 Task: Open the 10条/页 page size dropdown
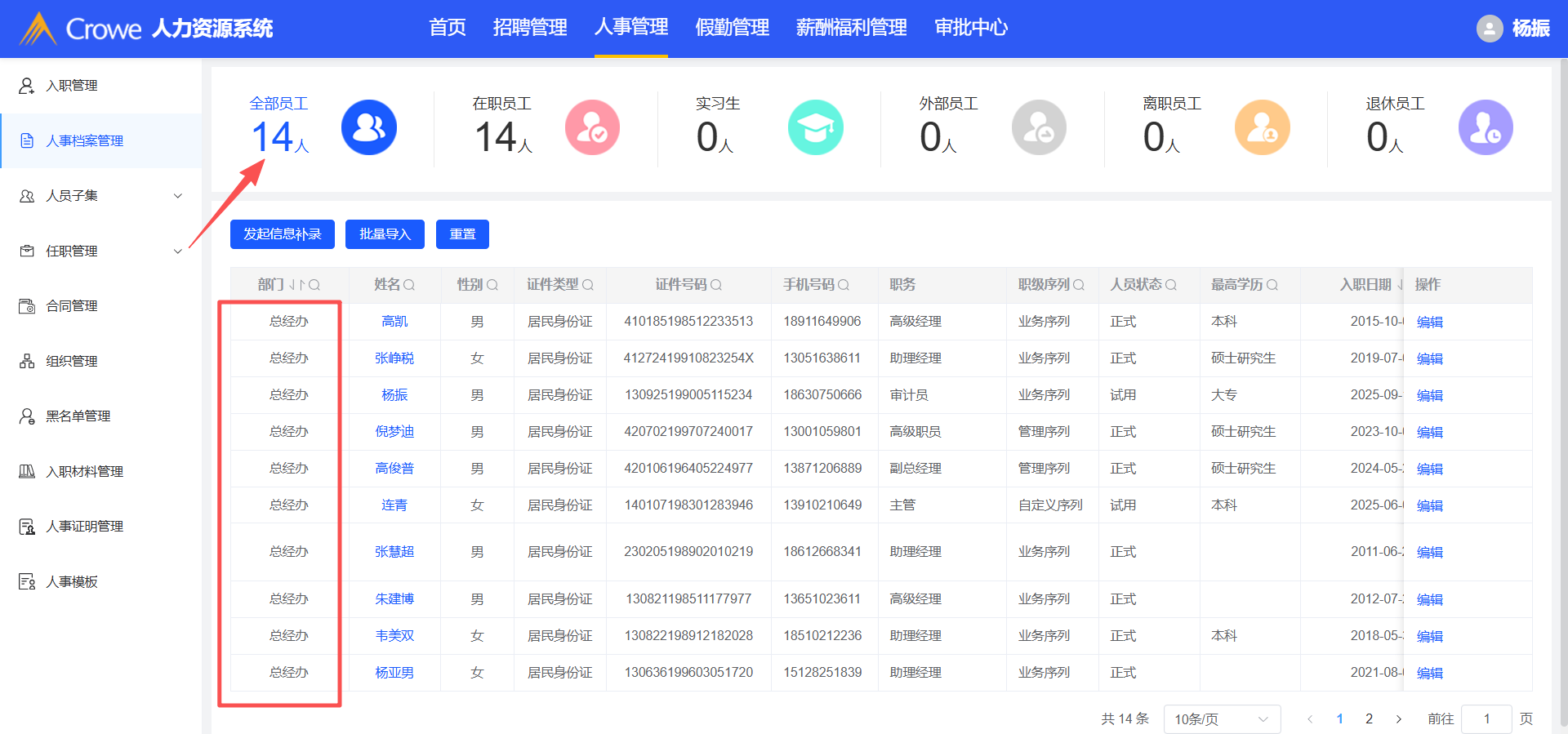pyautogui.click(x=1221, y=719)
